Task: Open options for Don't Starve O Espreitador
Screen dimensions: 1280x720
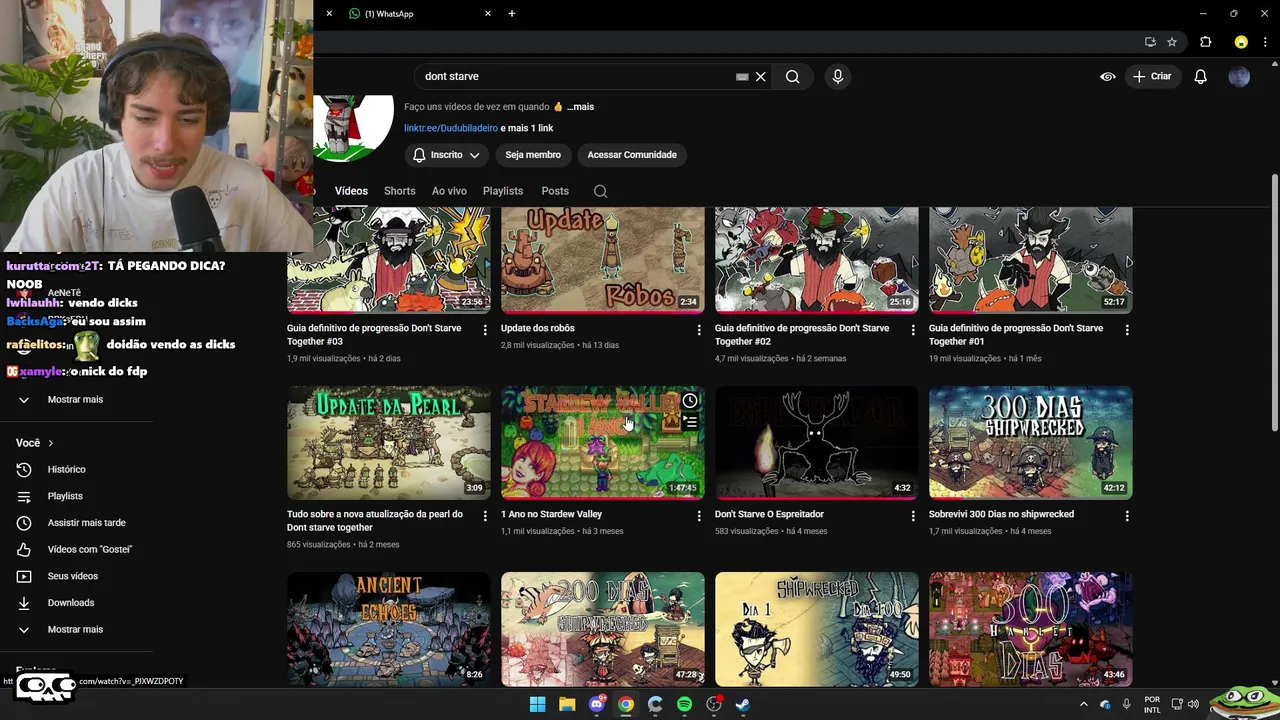Action: 913,516
